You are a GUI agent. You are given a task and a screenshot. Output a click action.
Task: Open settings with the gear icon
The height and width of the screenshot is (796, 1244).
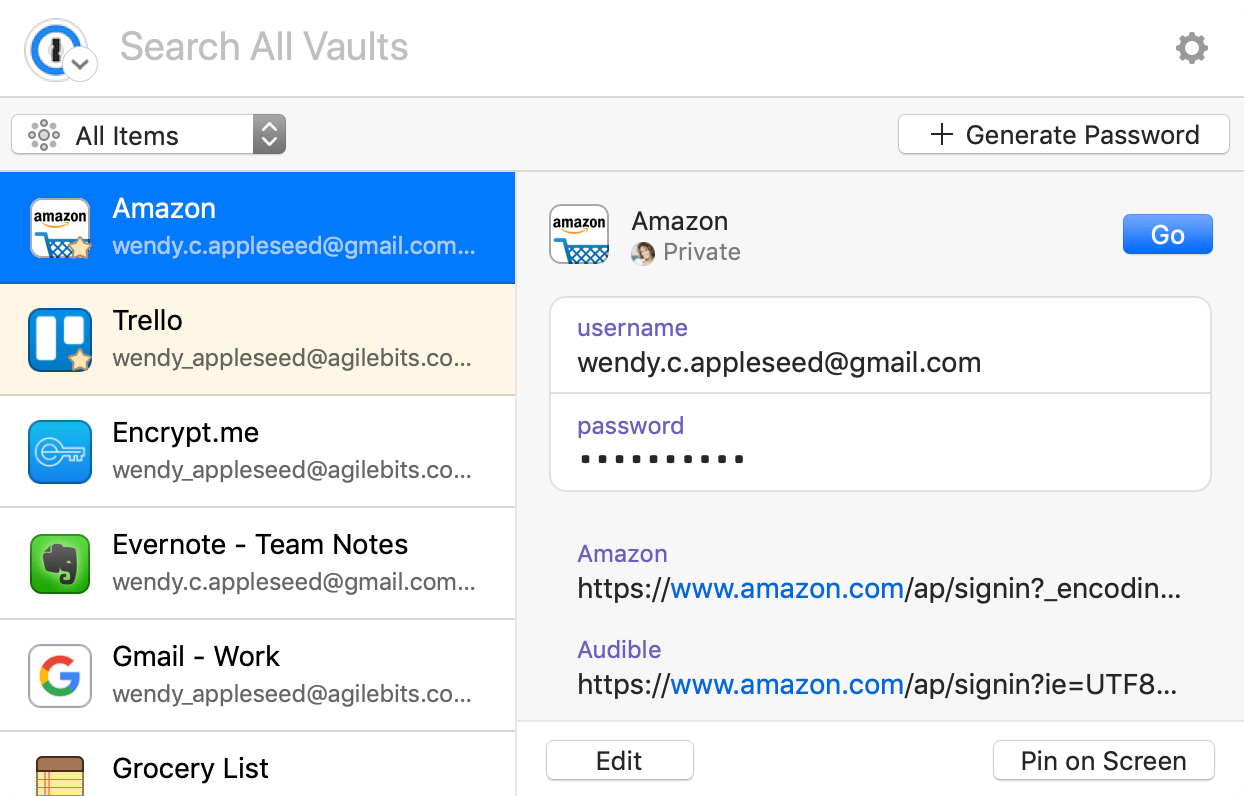click(x=1191, y=48)
